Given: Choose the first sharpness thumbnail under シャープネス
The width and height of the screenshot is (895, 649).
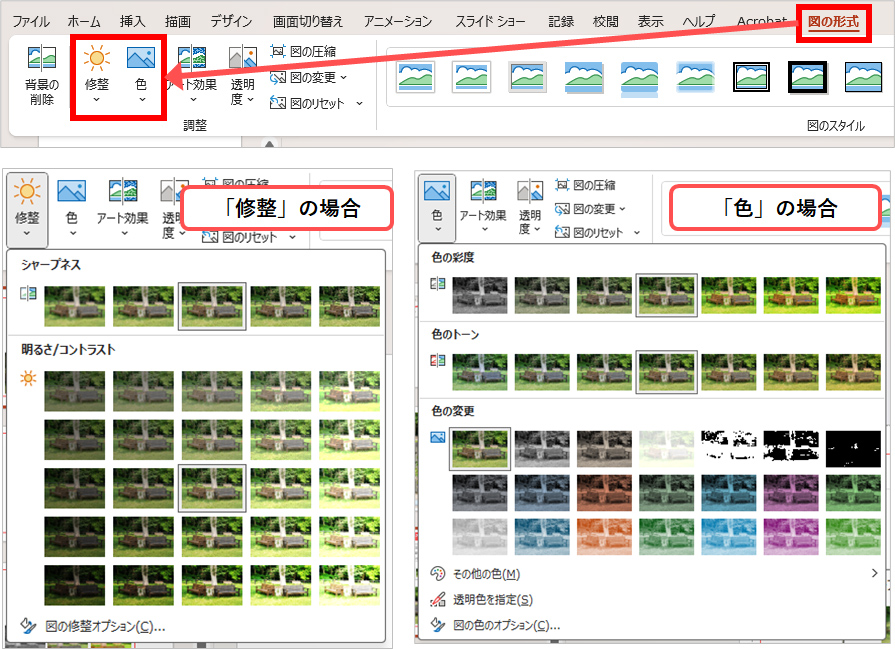Looking at the screenshot, I should click(74, 306).
